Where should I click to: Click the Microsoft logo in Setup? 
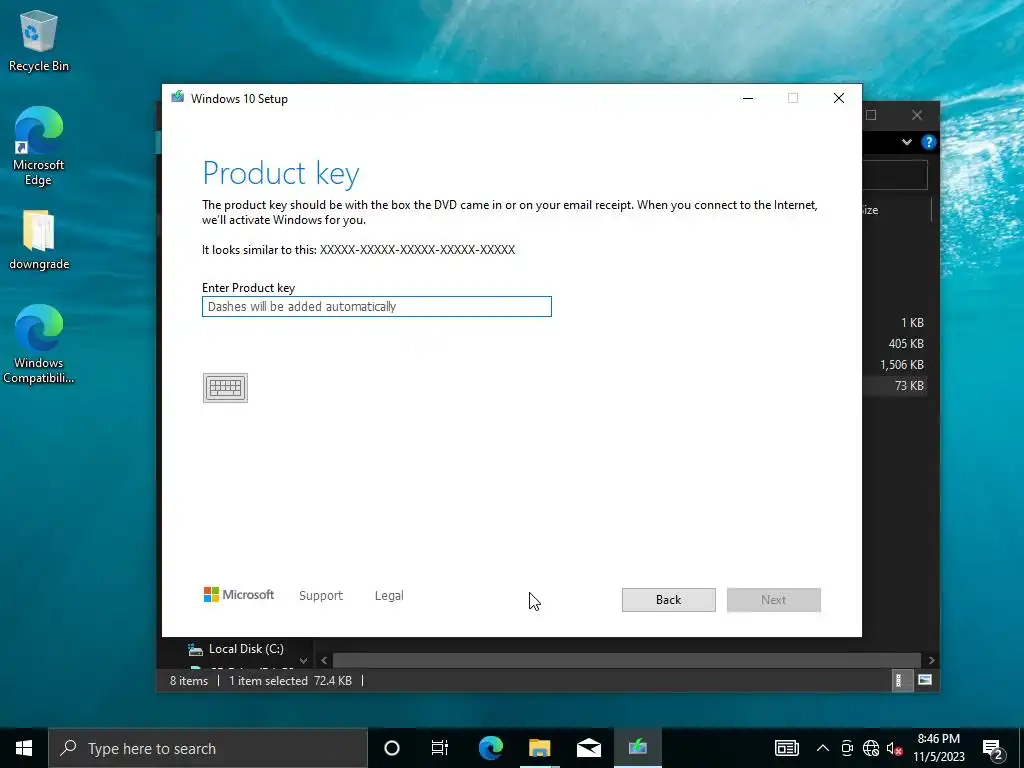(239, 595)
